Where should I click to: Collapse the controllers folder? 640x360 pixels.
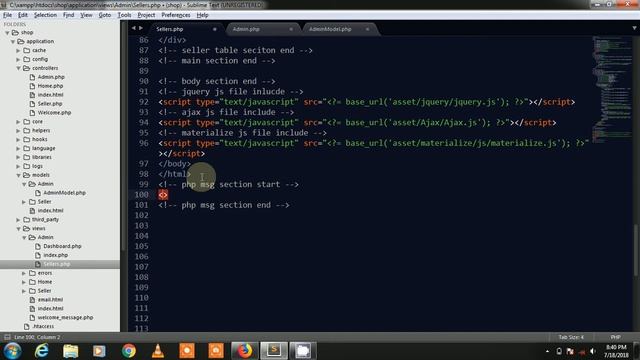pos(18,68)
